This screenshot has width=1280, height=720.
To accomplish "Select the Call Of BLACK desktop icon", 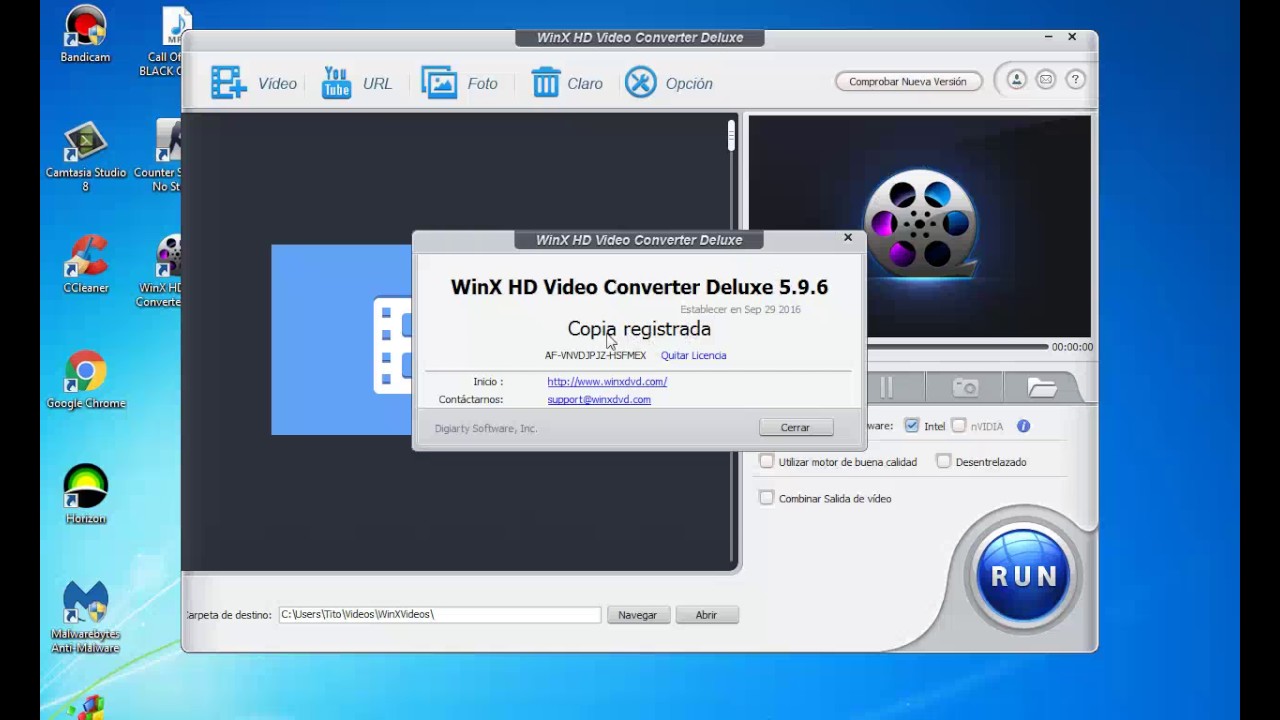I will pyautogui.click(x=161, y=42).
